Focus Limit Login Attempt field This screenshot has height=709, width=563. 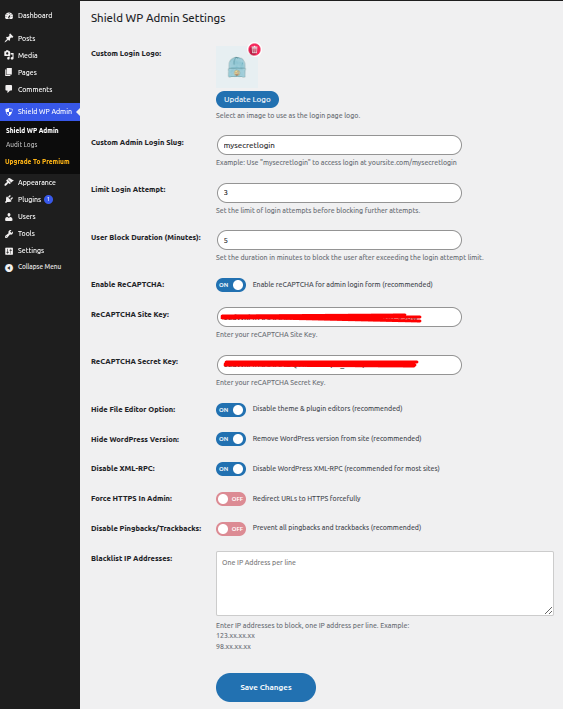tap(339, 193)
